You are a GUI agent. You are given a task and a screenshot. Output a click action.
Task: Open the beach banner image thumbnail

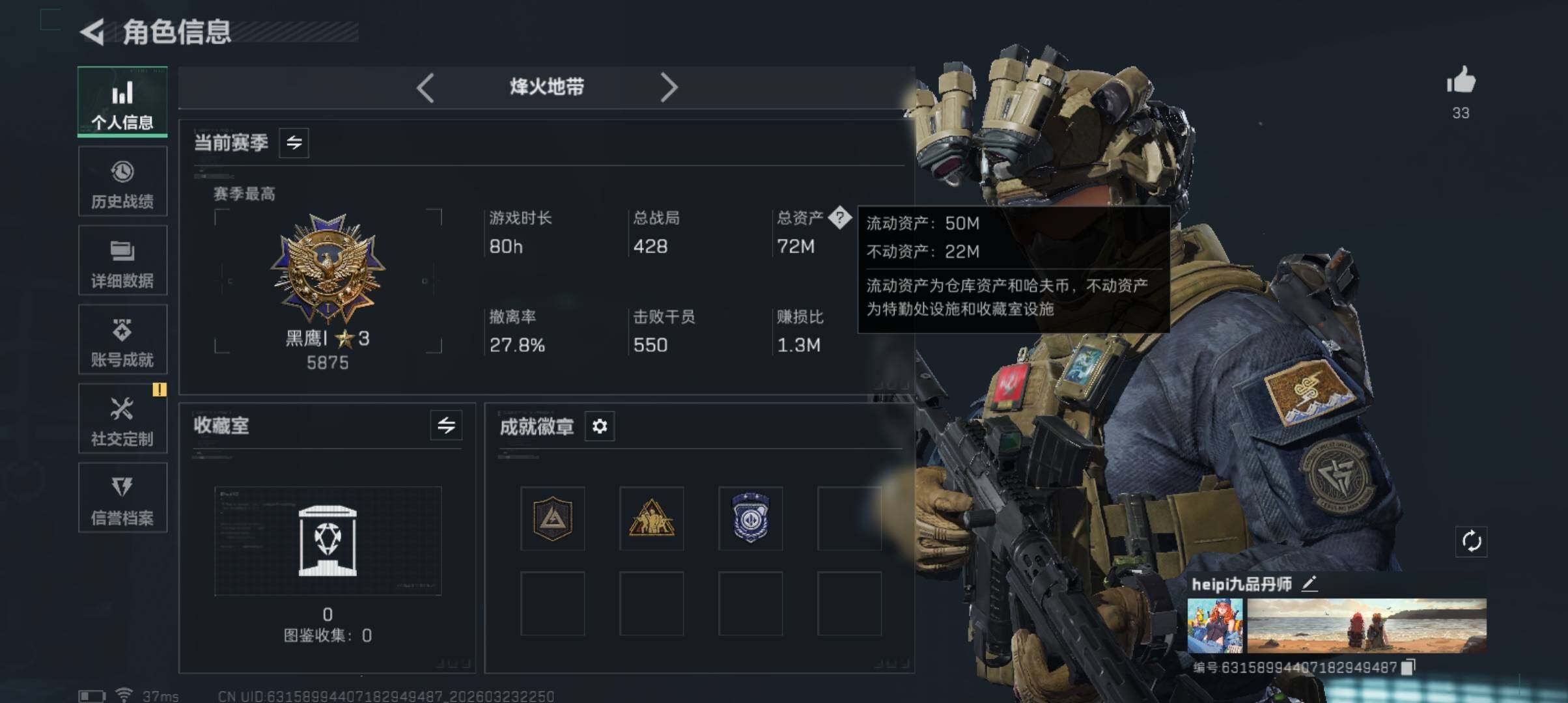(1367, 626)
